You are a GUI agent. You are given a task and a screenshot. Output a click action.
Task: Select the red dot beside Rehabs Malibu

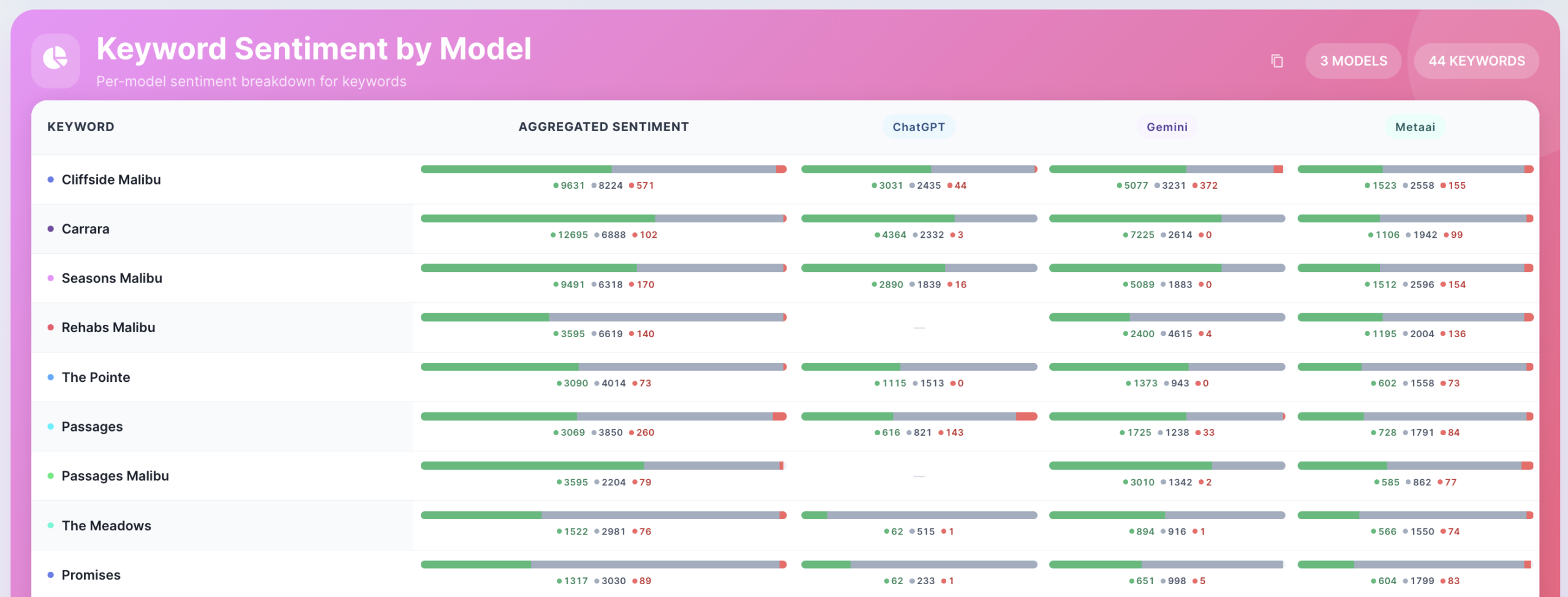tap(50, 327)
